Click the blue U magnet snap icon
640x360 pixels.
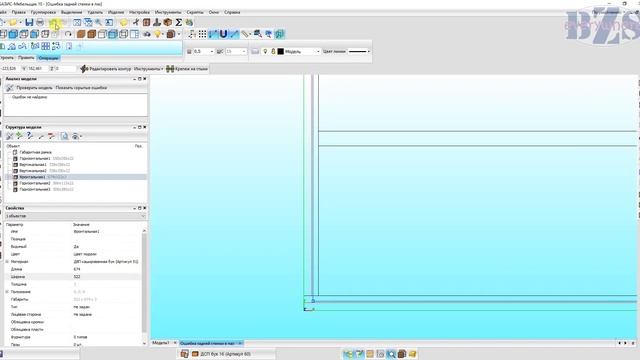tap(223, 34)
